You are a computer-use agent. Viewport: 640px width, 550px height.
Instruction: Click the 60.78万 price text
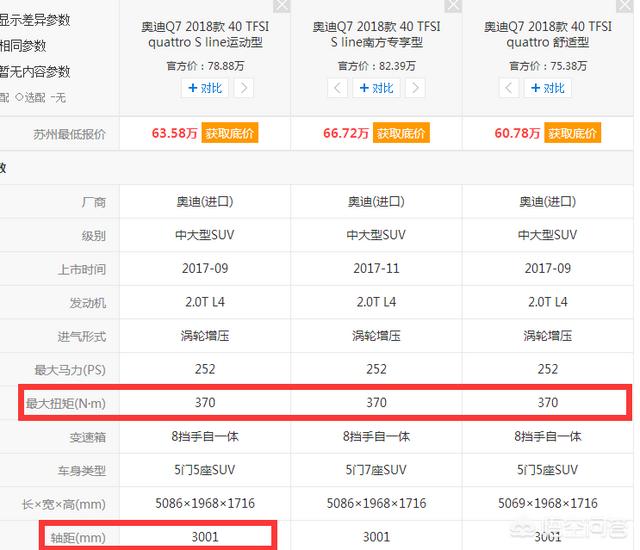click(517, 133)
